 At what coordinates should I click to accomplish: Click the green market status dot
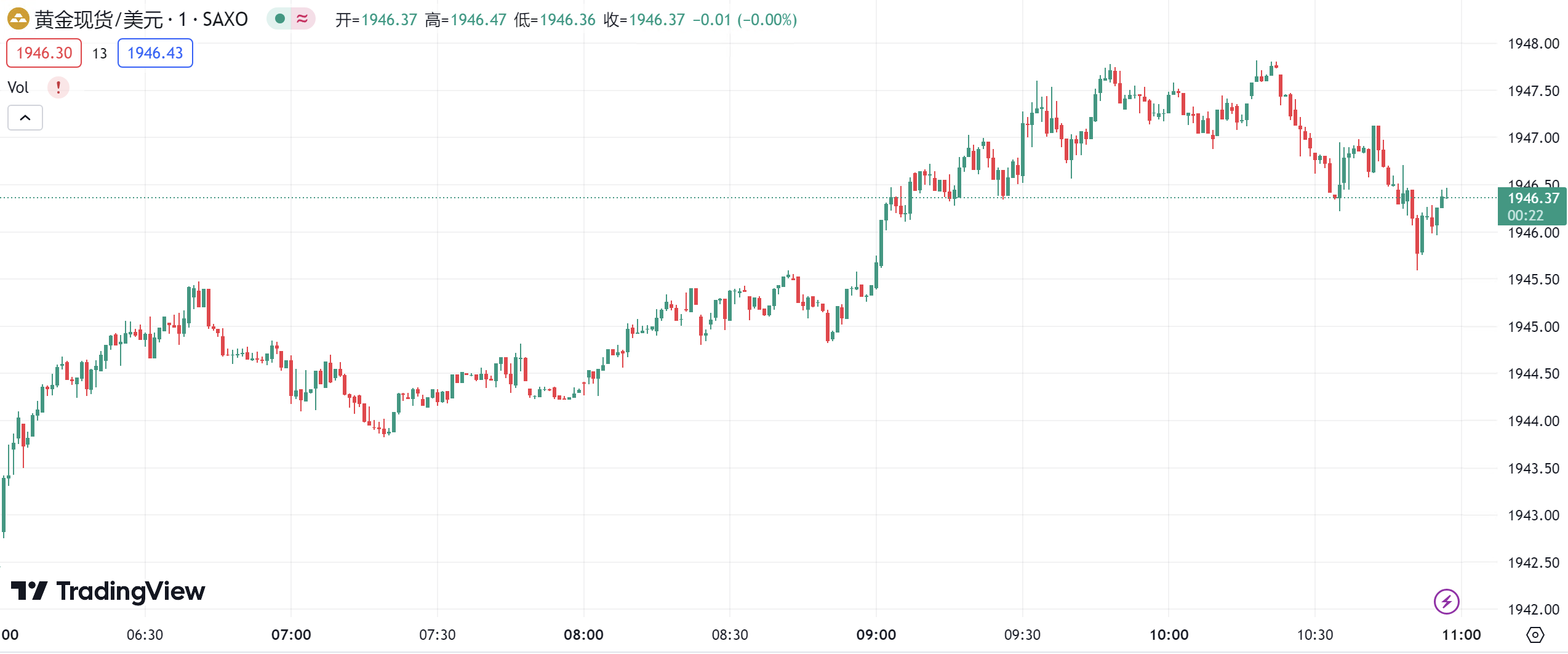click(280, 19)
